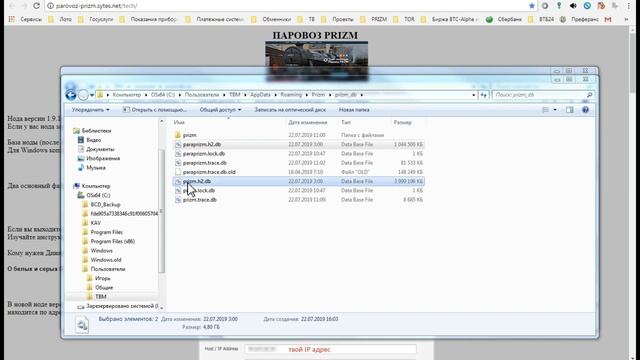
Task: Click the navigation pane vertical scrollbar
Action: tap(162, 212)
